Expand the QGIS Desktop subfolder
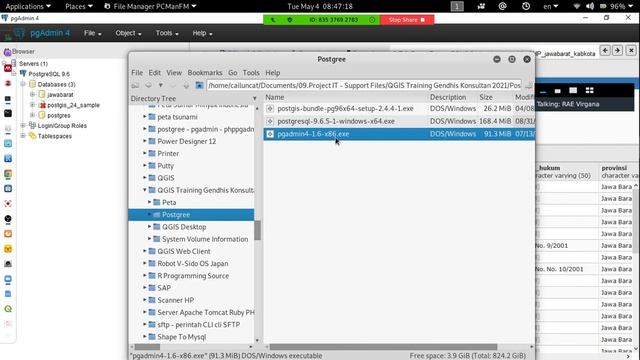The height and width of the screenshot is (360, 640). 149,227
